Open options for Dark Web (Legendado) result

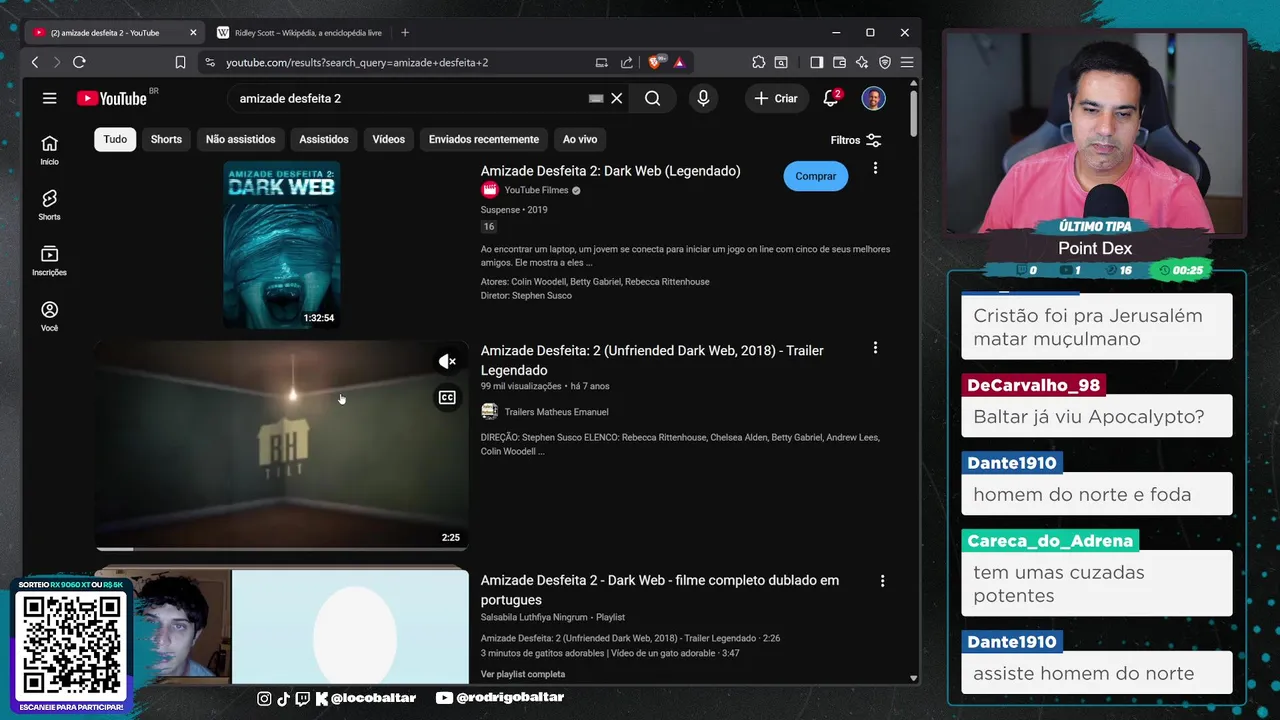(x=875, y=168)
